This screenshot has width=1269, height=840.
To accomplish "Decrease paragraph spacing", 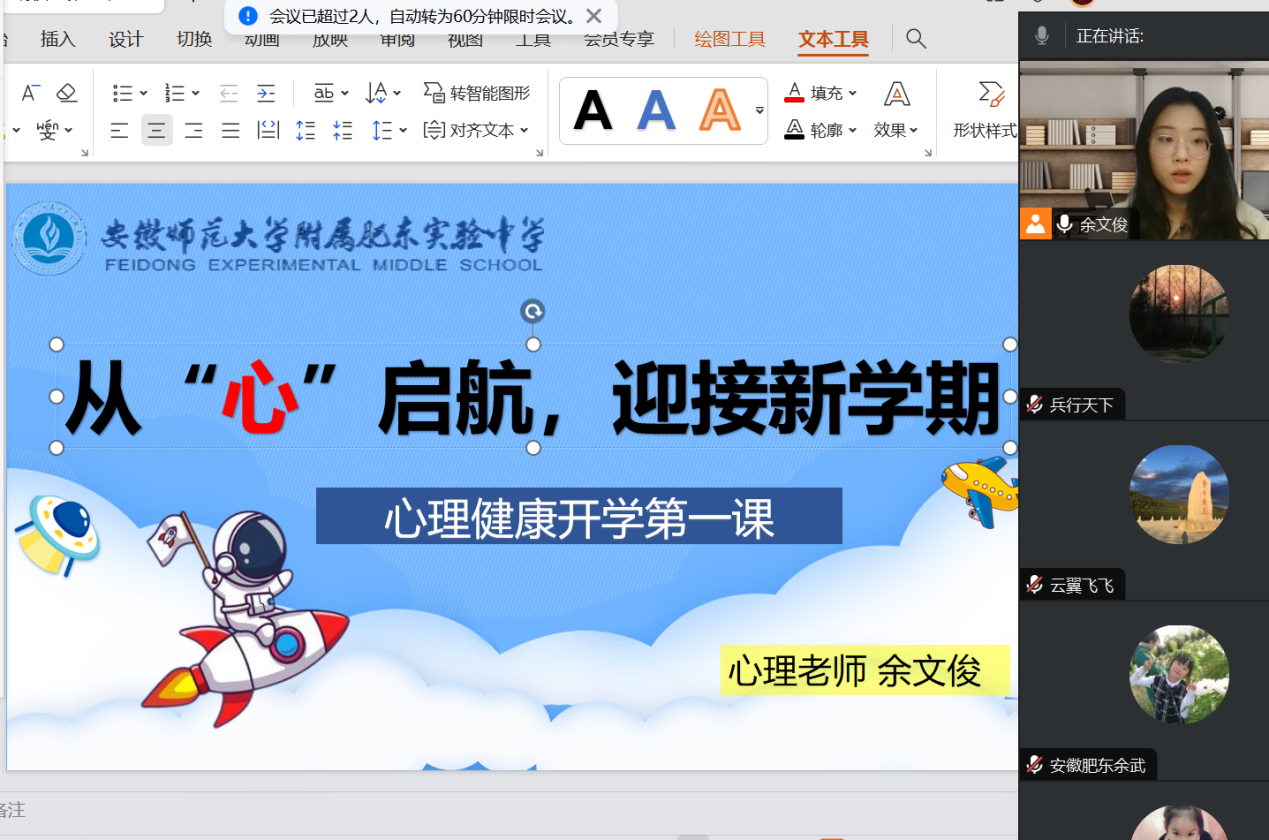I will [x=342, y=130].
